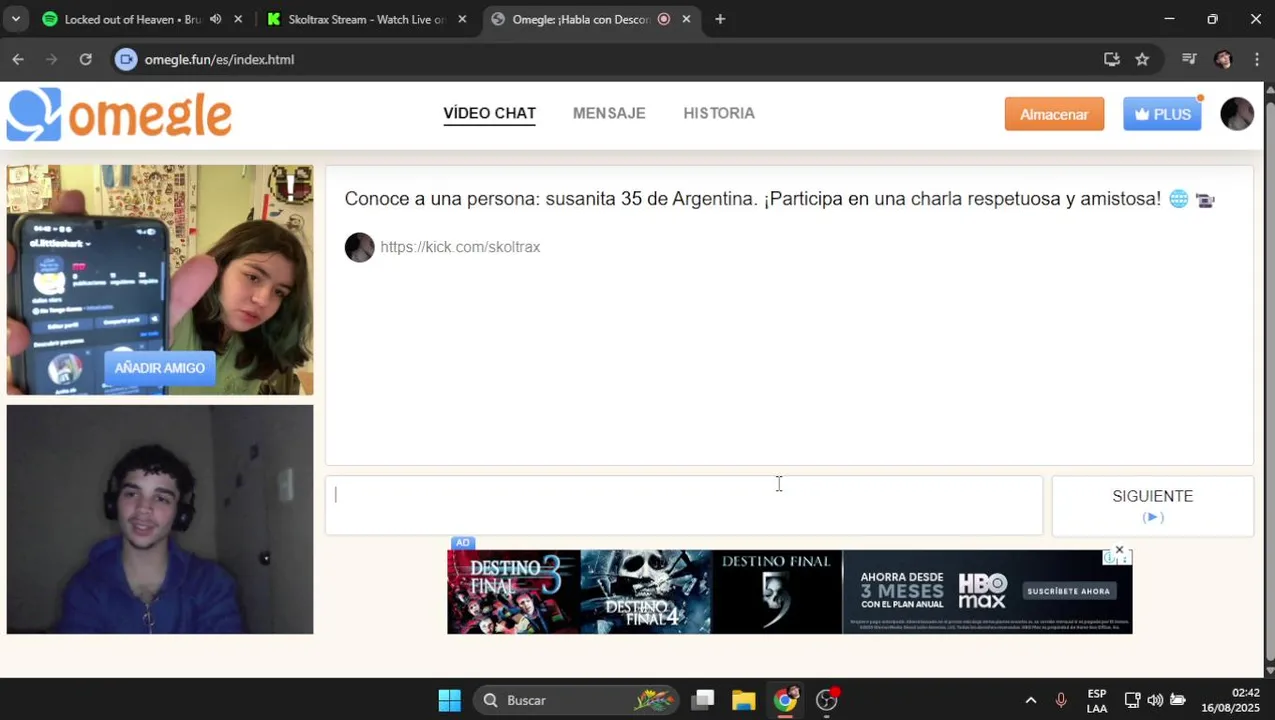The image size is (1275, 720).
Task: Open a new browser tab
Action: click(x=720, y=19)
